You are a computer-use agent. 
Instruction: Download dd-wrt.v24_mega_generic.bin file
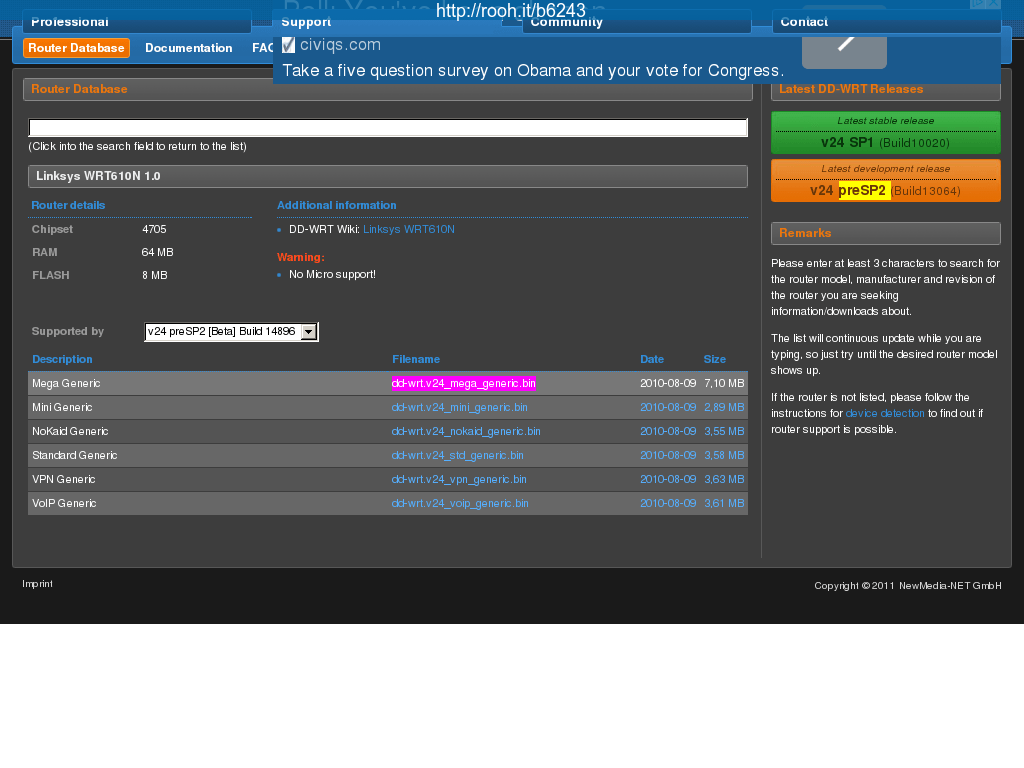coord(463,383)
